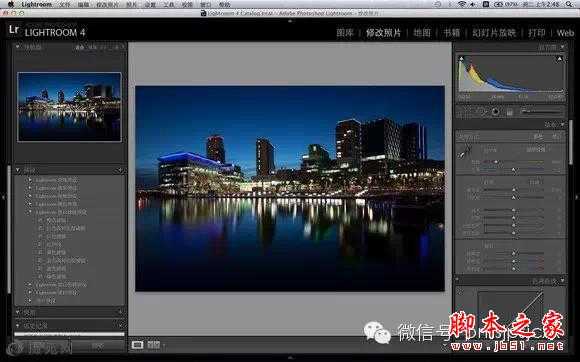Switch to the Develop (修改照片) module
The width and height of the screenshot is (580, 362).
pyautogui.click(x=383, y=33)
